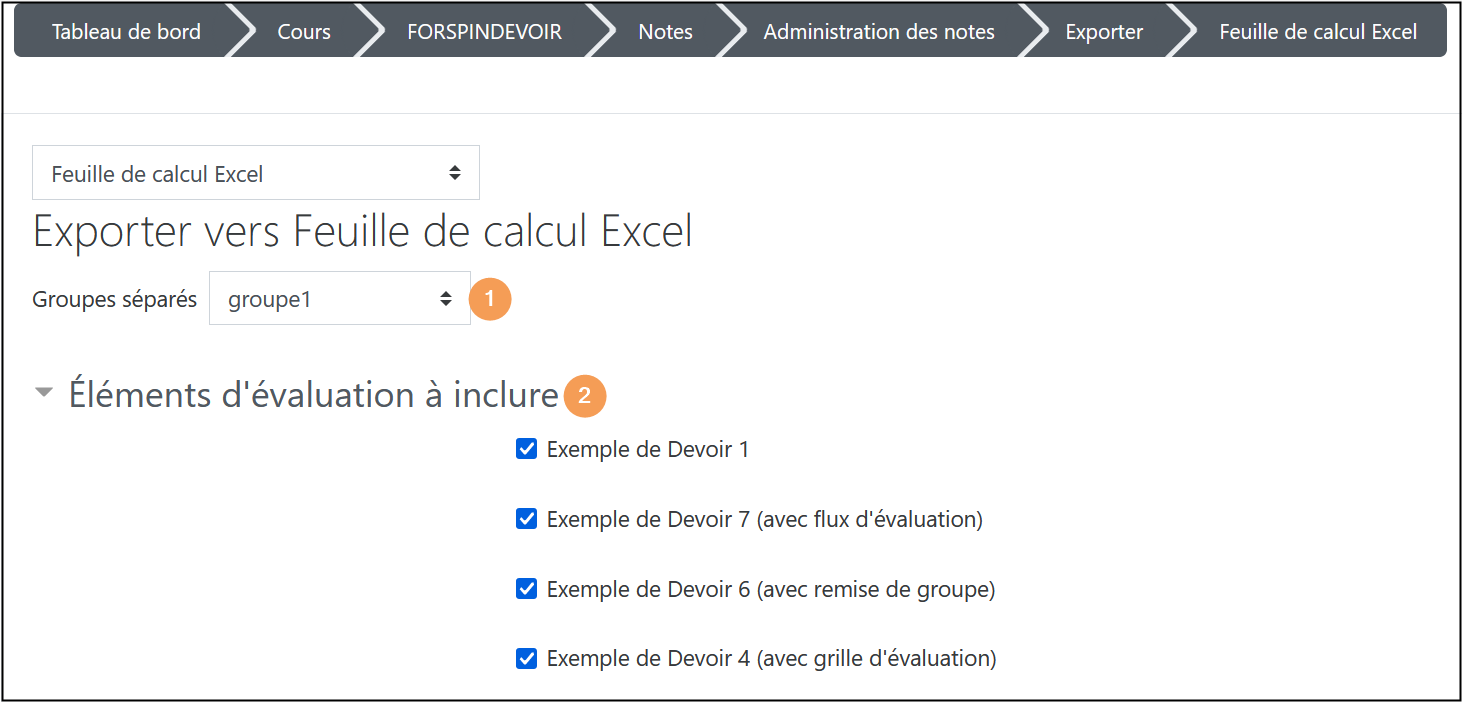Click the orange number 1 badge

click(x=490, y=299)
